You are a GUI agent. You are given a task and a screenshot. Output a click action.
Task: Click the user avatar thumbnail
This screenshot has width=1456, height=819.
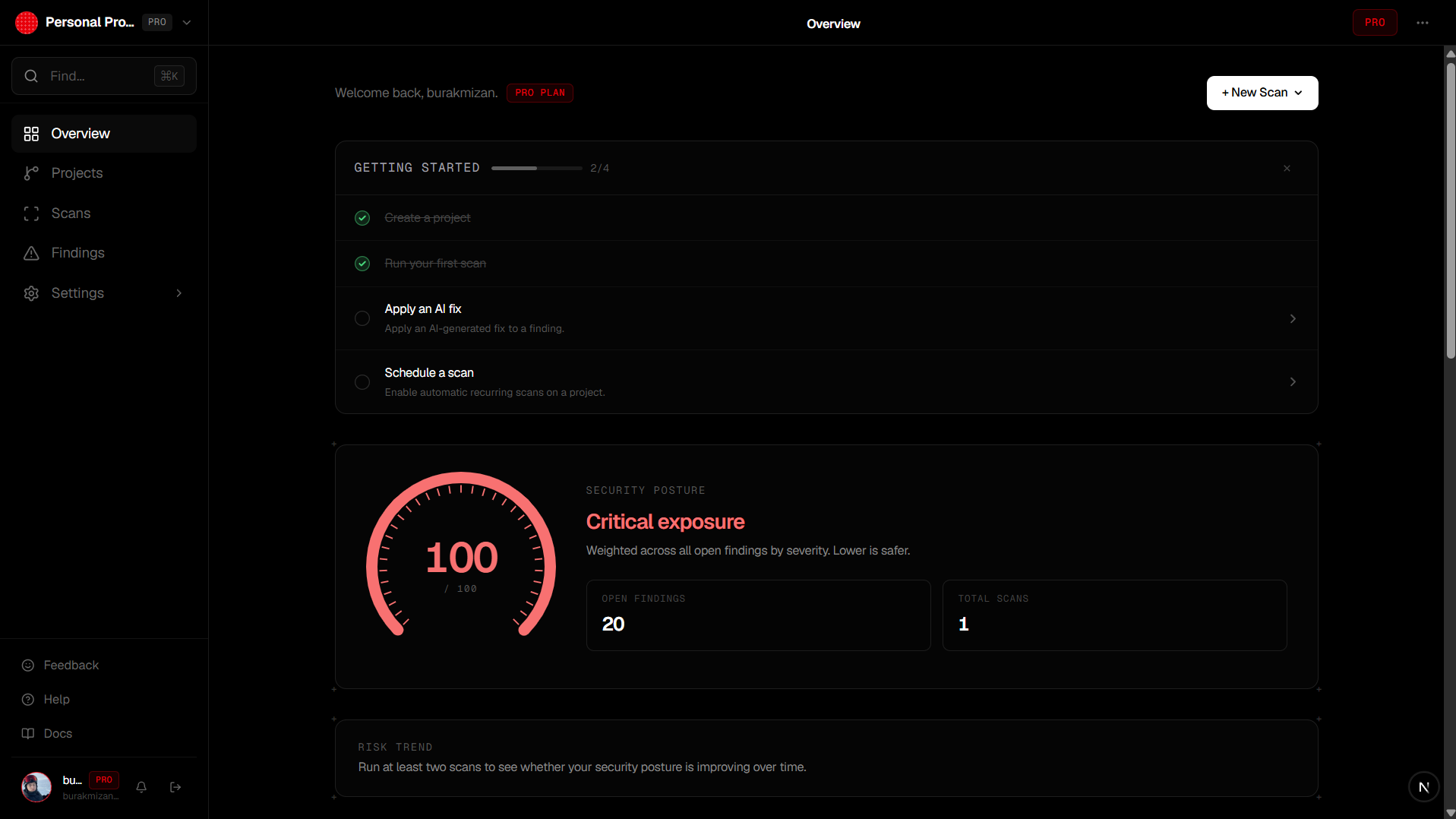coord(36,787)
